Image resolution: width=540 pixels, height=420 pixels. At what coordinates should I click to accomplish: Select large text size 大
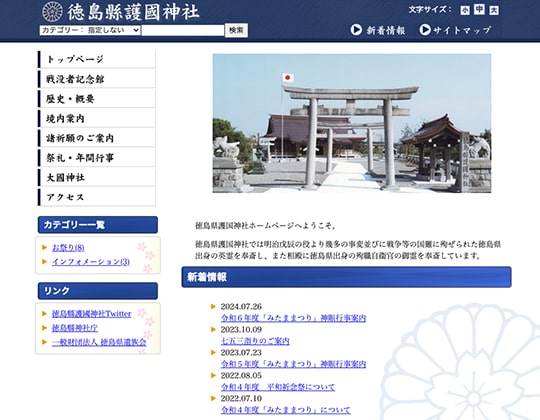tap(494, 10)
